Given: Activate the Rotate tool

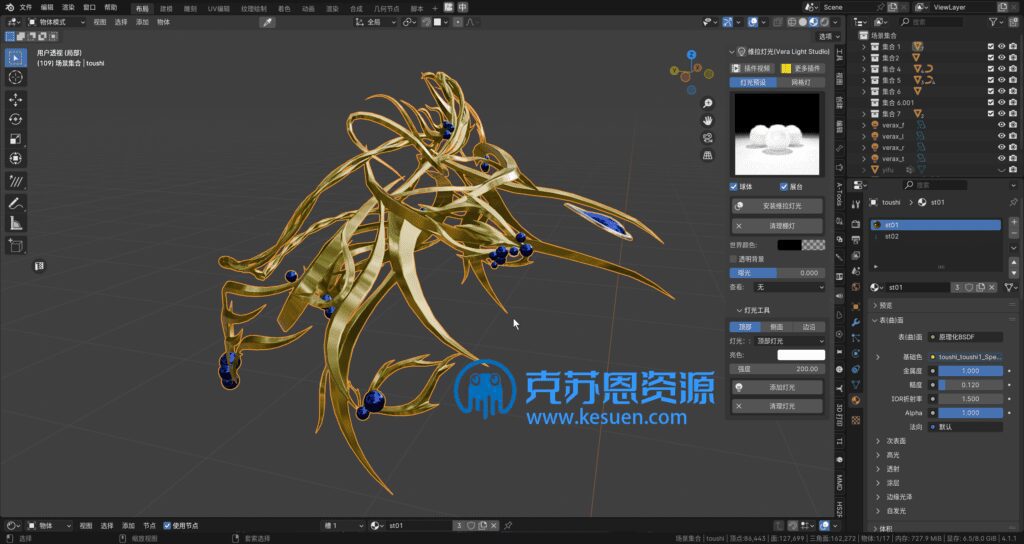Looking at the screenshot, I should tap(16, 119).
